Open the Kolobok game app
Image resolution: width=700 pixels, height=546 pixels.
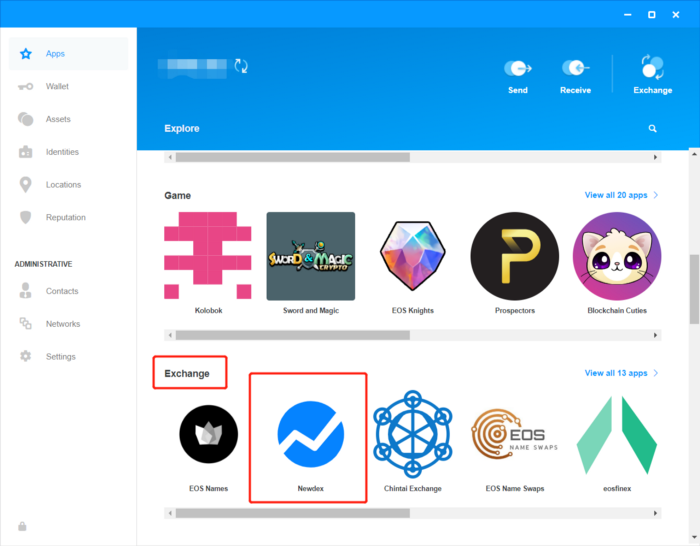[208, 255]
